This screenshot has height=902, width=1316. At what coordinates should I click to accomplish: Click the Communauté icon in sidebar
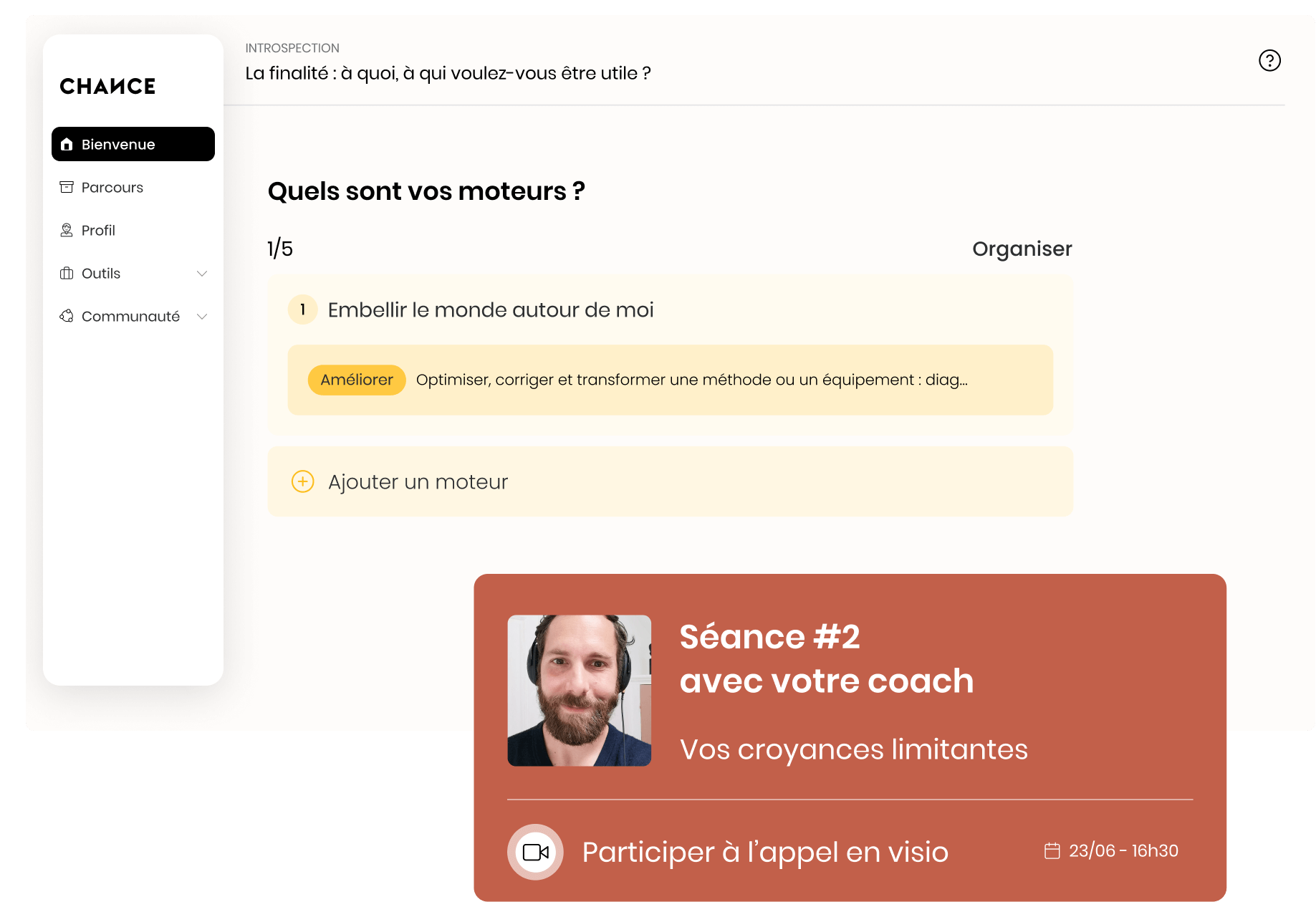[67, 317]
